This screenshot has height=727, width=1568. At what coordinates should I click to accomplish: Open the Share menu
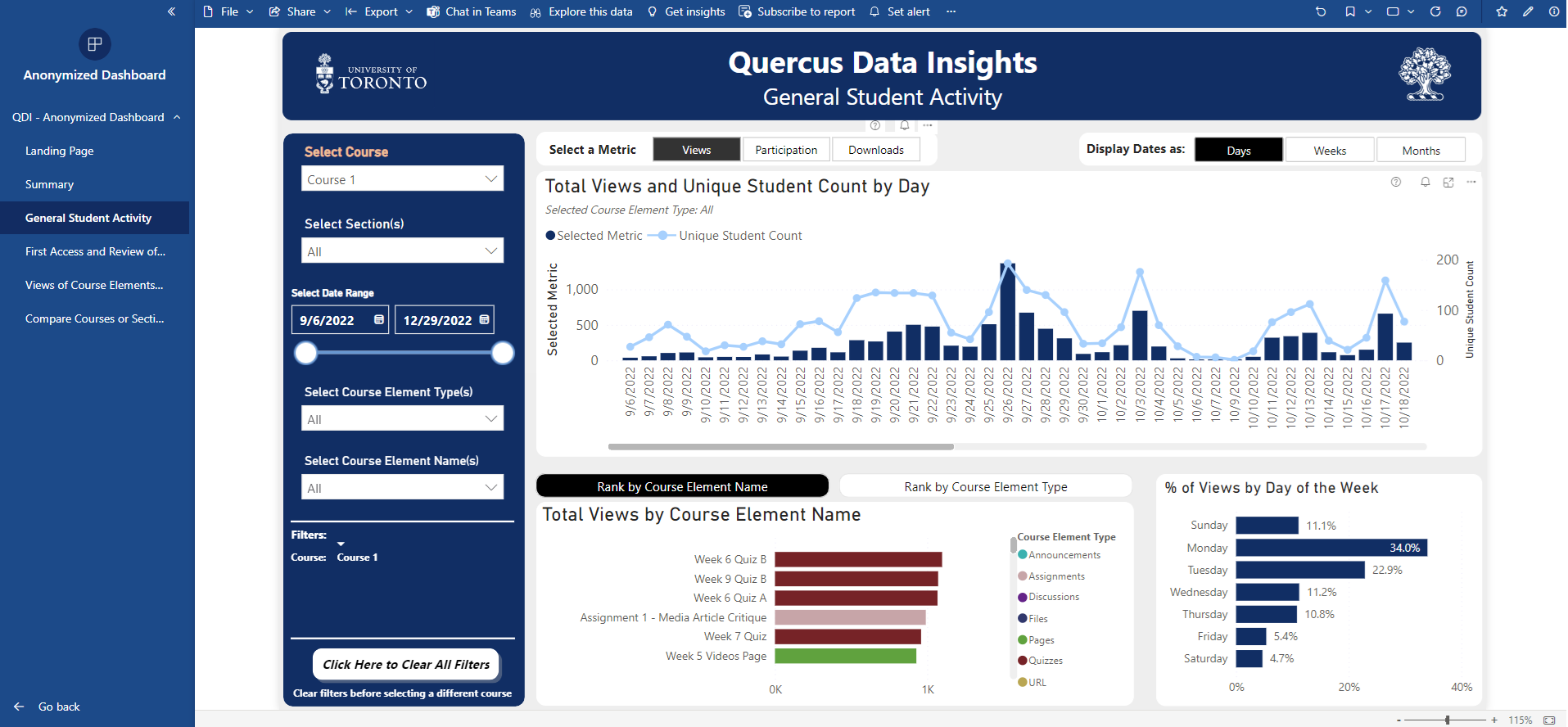click(300, 11)
